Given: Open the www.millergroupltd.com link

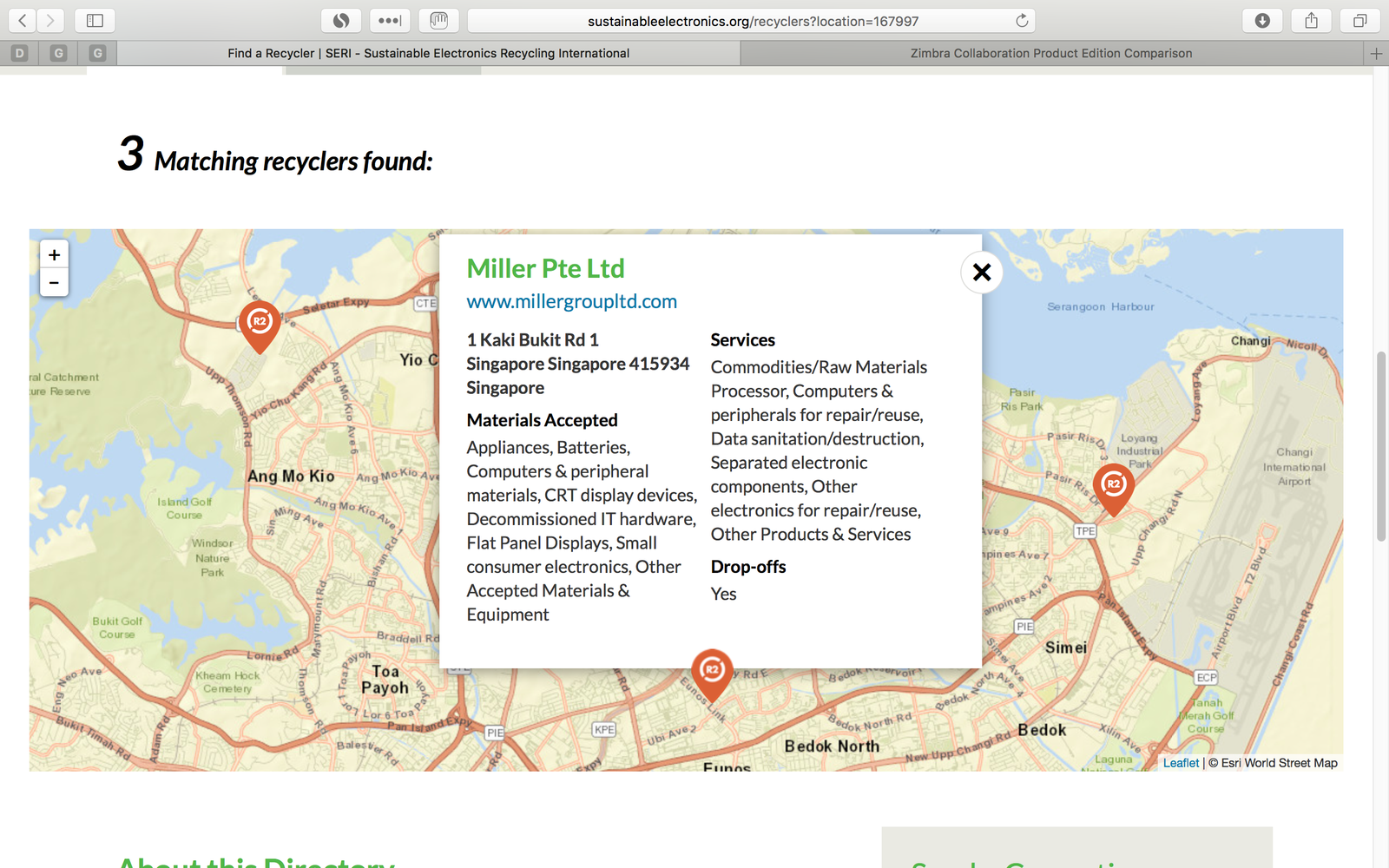Looking at the screenshot, I should [x=571, y=301].
